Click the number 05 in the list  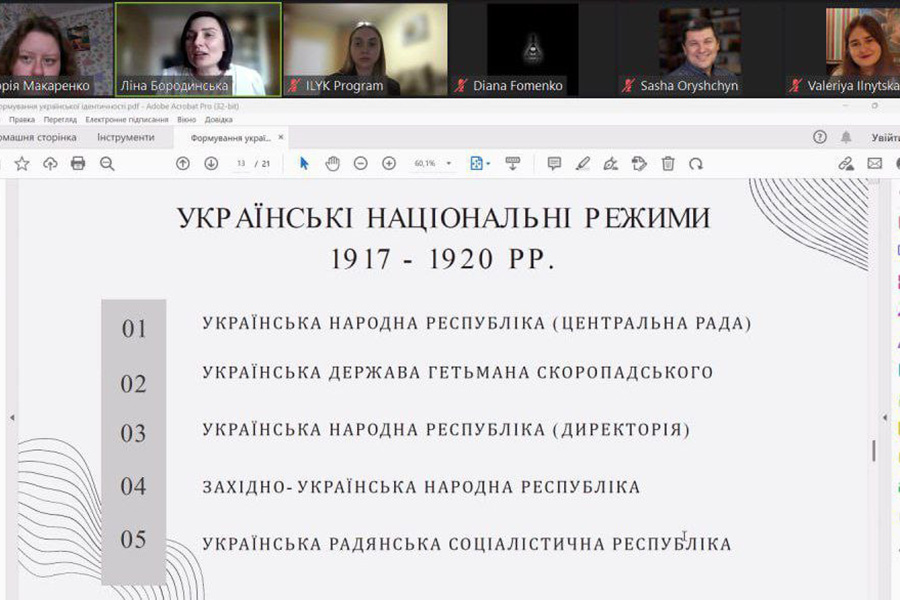(x=133, y=539)
